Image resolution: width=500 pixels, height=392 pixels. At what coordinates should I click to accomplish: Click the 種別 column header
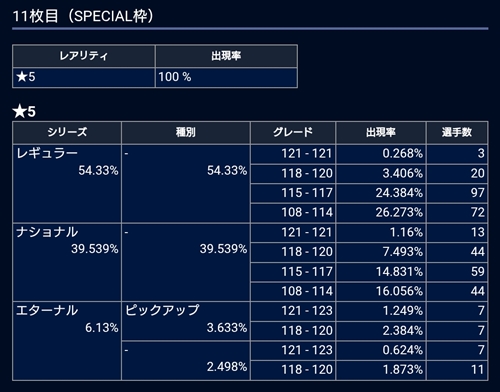(x=186, y=132)
